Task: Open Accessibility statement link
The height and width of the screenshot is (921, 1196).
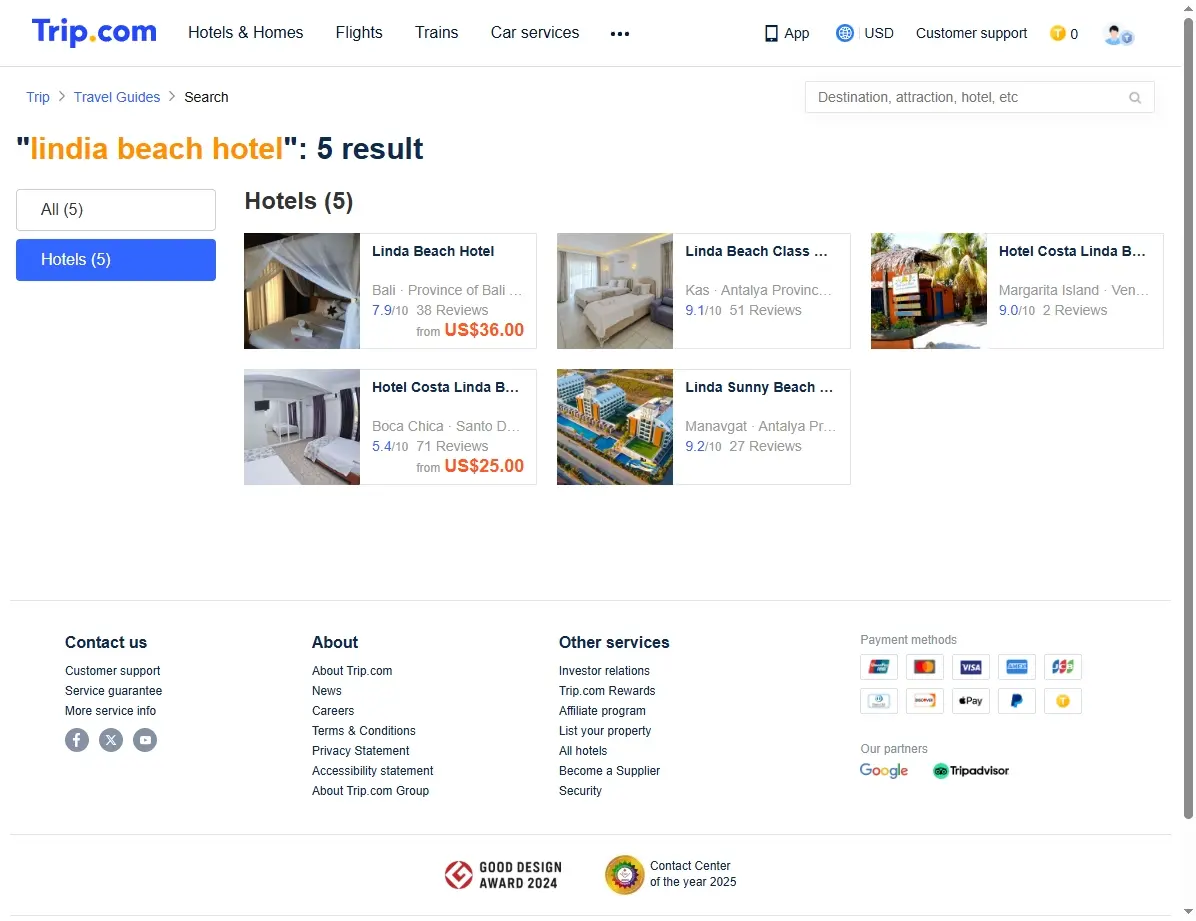Action: point(372,771)
